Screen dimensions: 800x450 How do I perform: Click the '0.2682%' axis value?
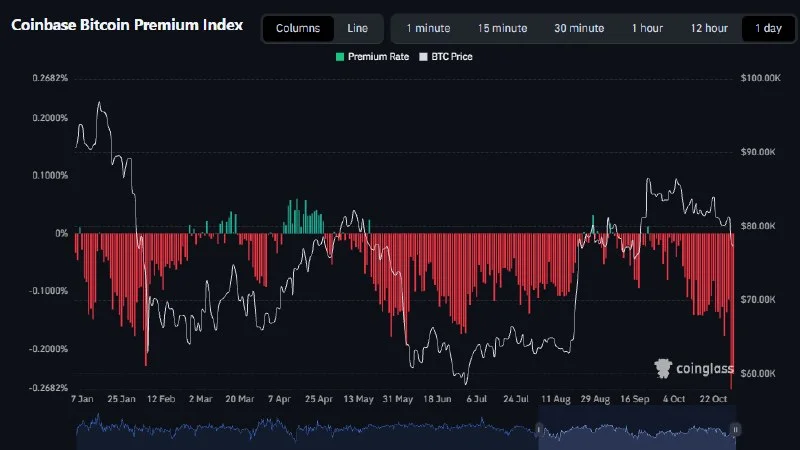50,78
